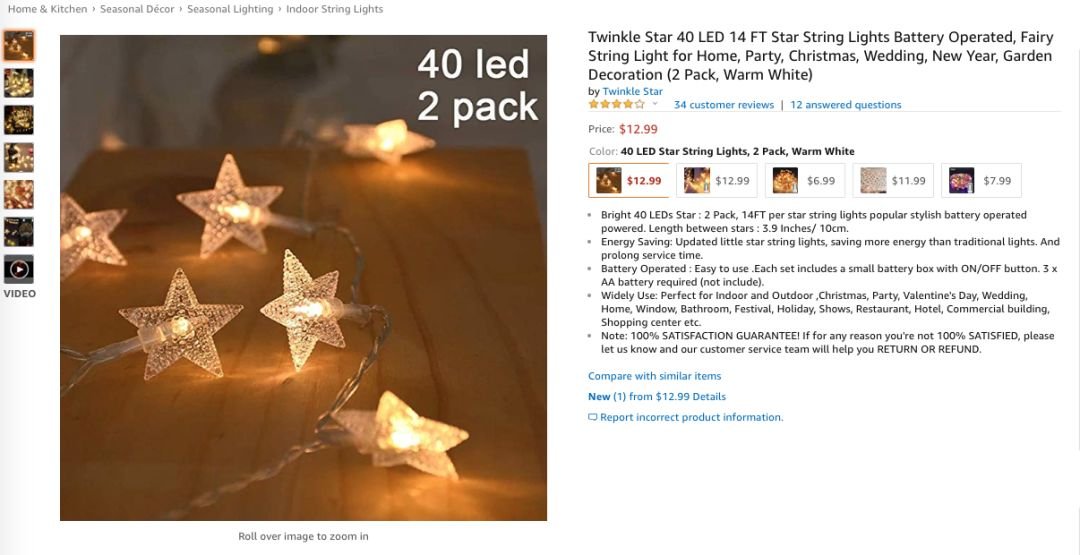Choose the $6.99 color option
Viewport: 1080px width, 555px height.
(805, 180)
